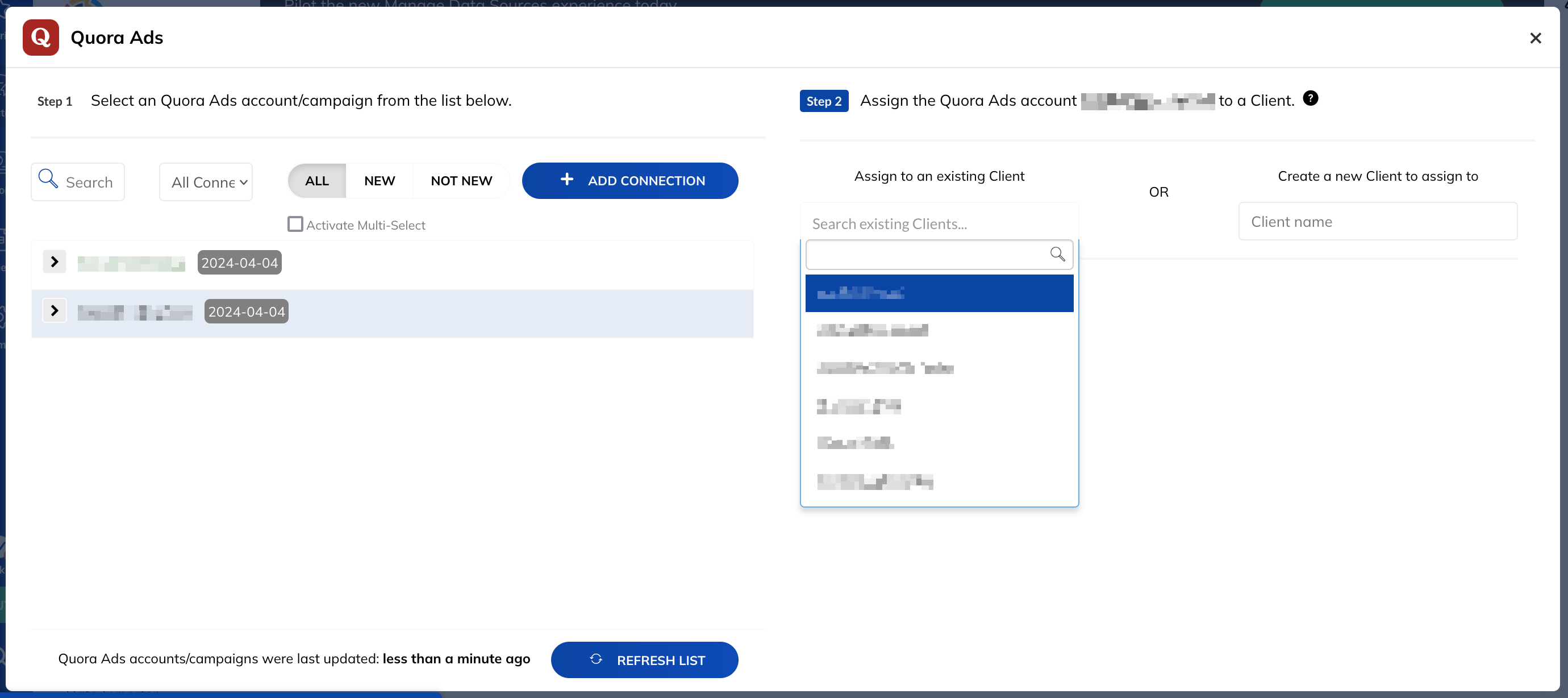Click the Step 1 label
The width and height of the screenshot is (1568, 698).
click(x=55, y=101)
